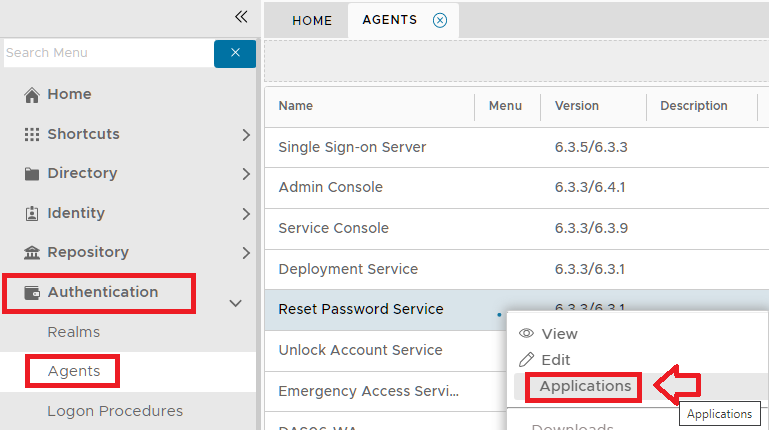Expand the Shortcuts menu arrow
This screenshot has width=769, height=430.
click(x=246, y=135)
